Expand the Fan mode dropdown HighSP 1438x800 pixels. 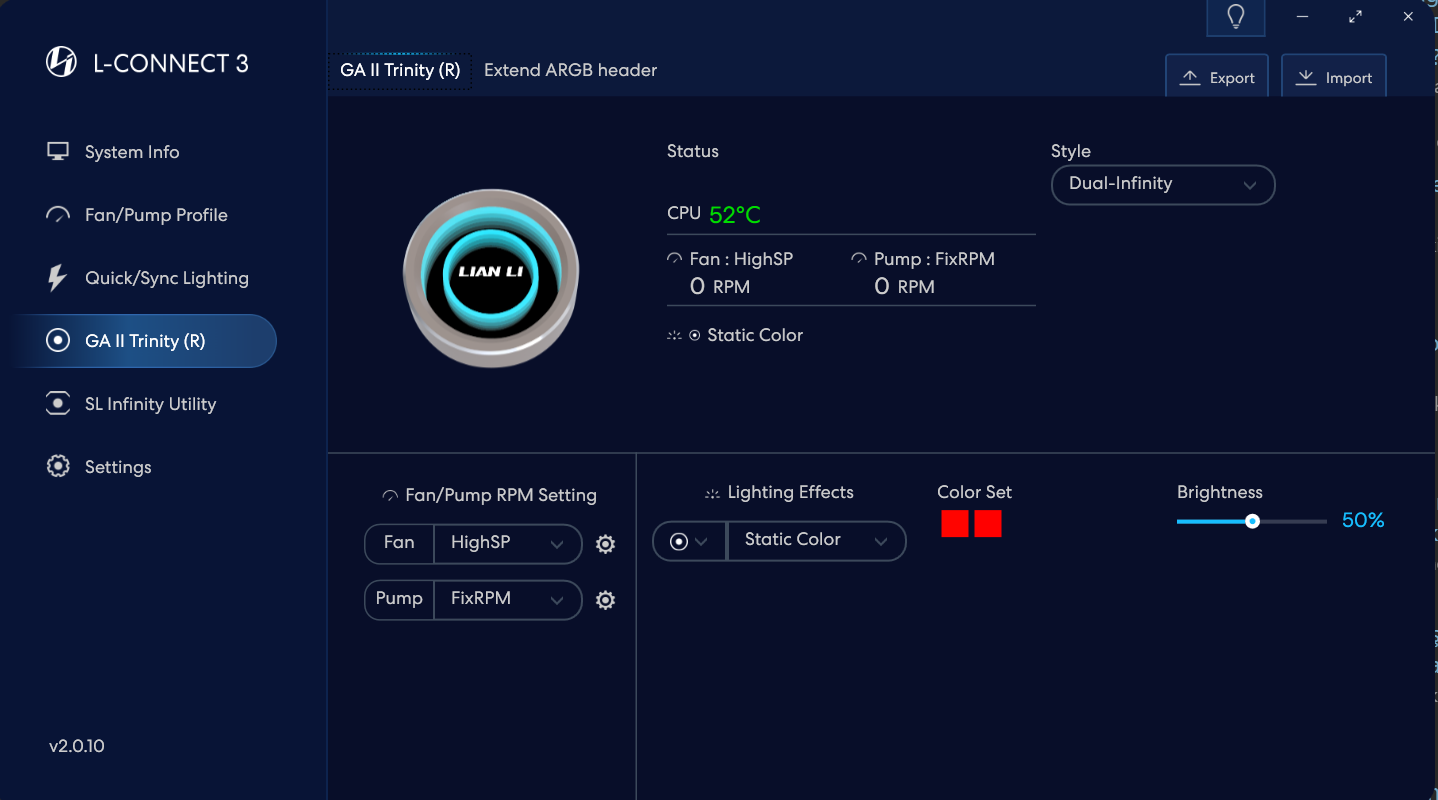[x=508, y=544]
